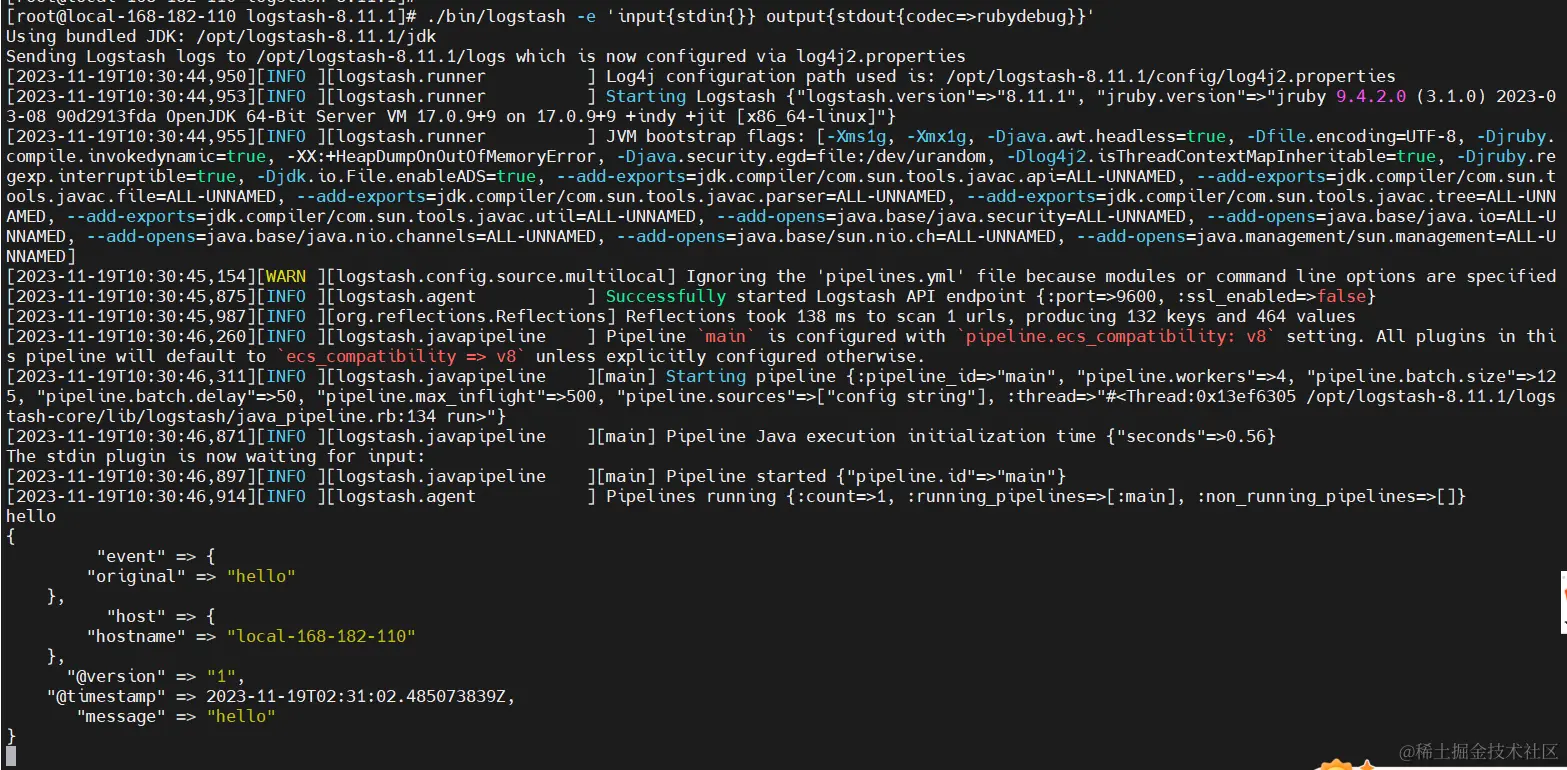
Task: Click the "original" => "hello" line
Action: click(x=191, y=576)
